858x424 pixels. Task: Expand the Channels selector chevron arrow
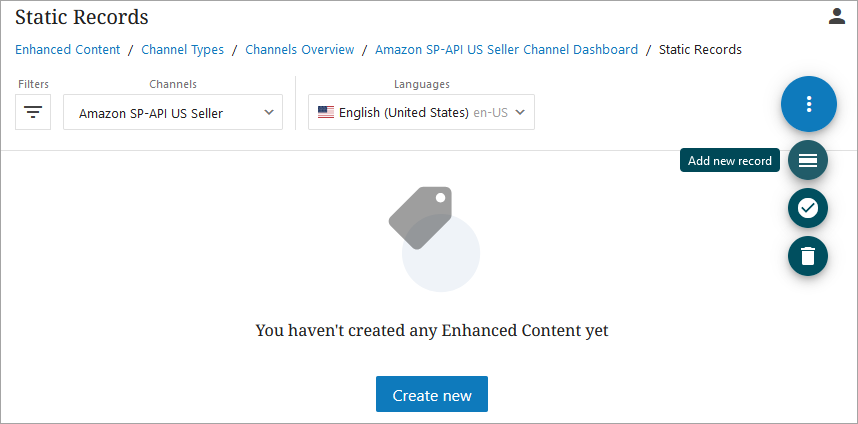(269, 112)
